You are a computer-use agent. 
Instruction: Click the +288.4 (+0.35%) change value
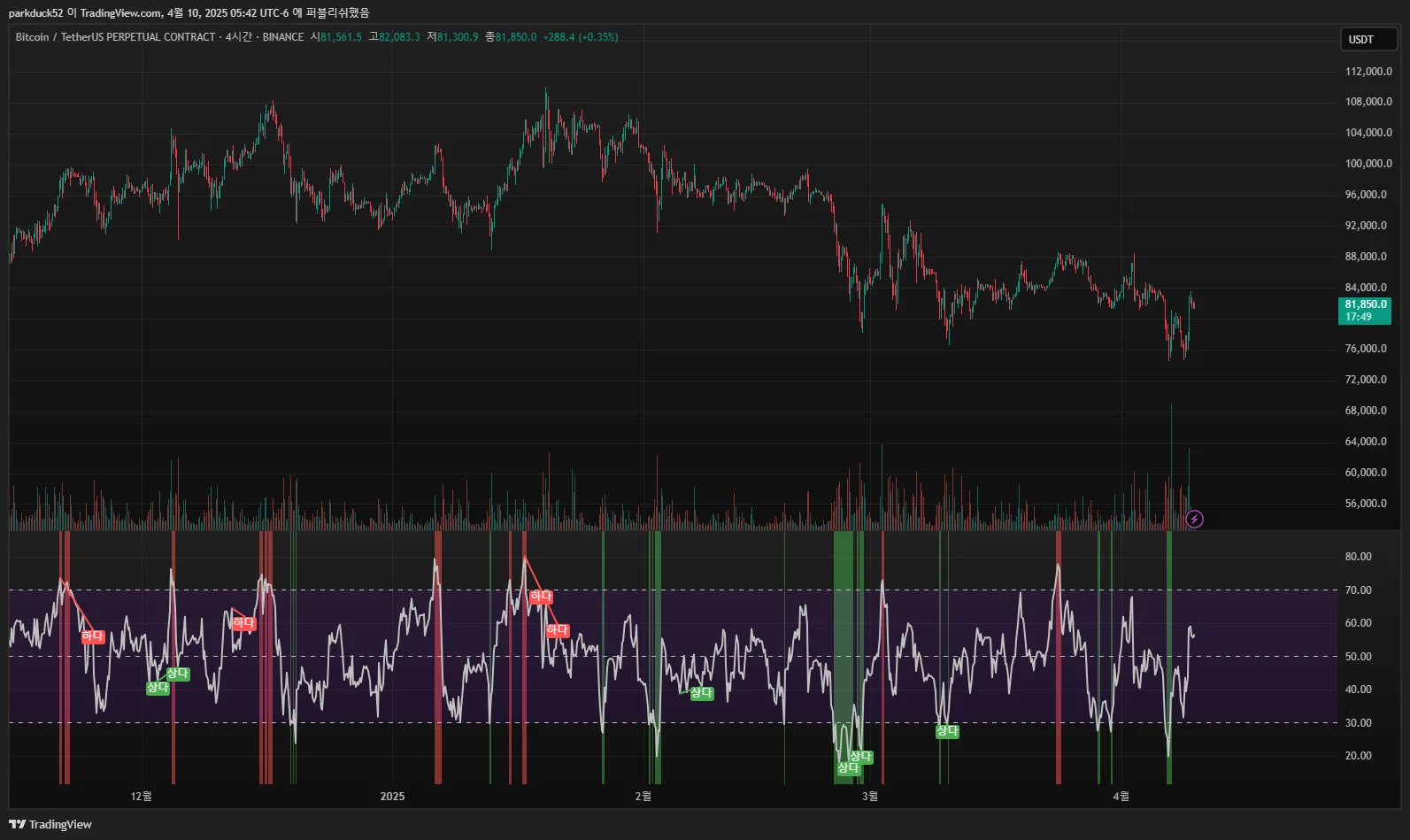tap(581, 37)
